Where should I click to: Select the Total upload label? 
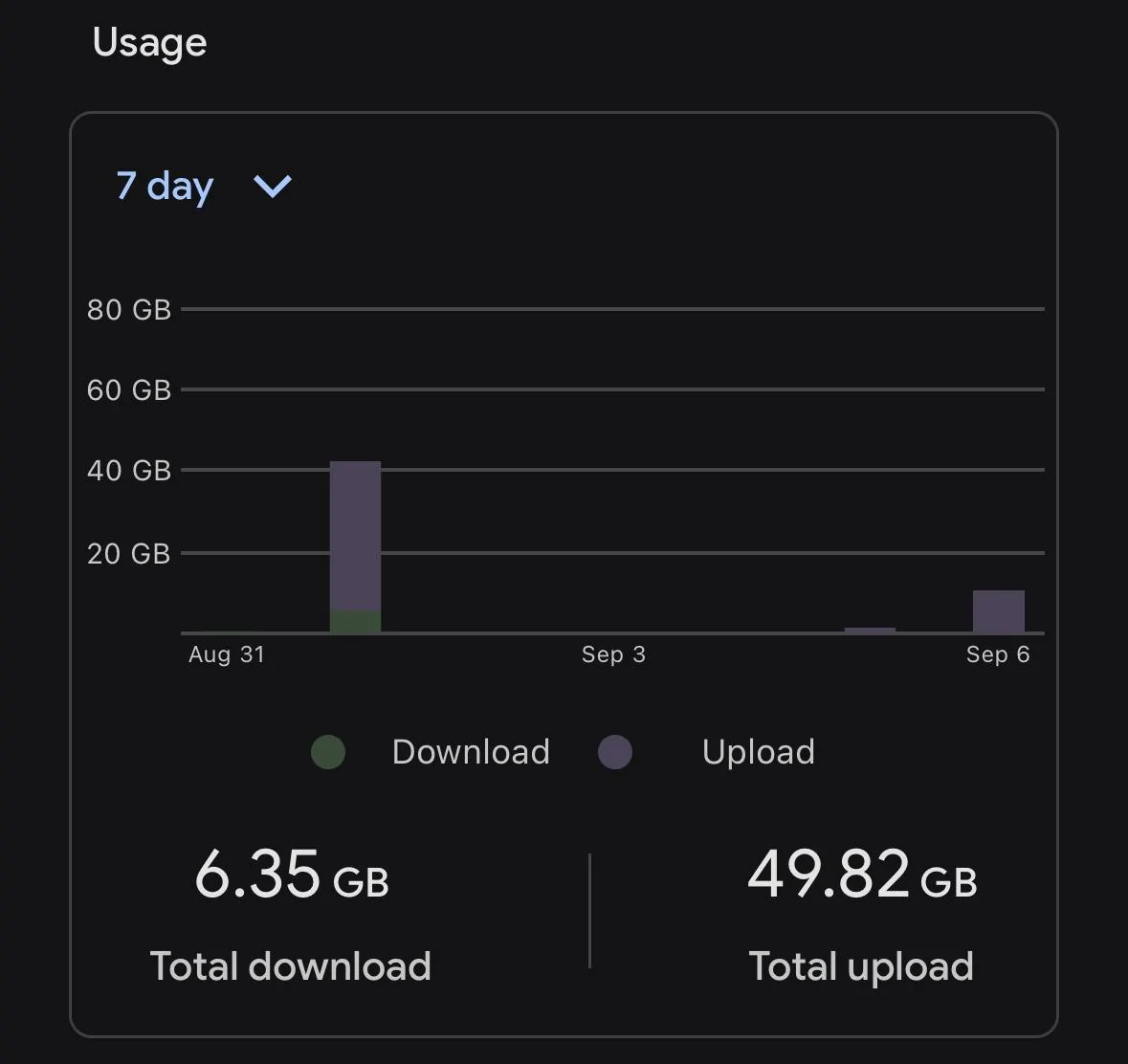pos(861,966)
